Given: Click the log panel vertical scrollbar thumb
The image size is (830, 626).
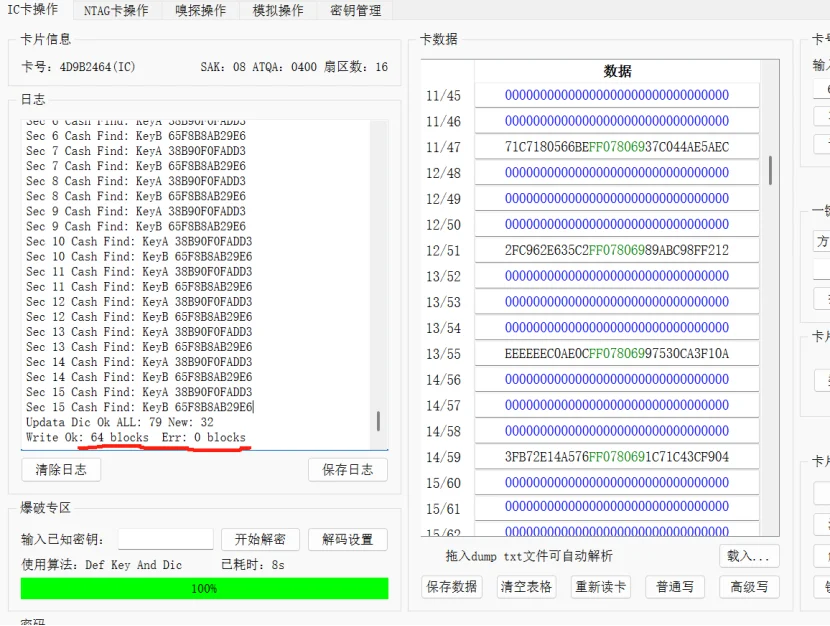Looking at the screenshot, I should pos(378,421).
